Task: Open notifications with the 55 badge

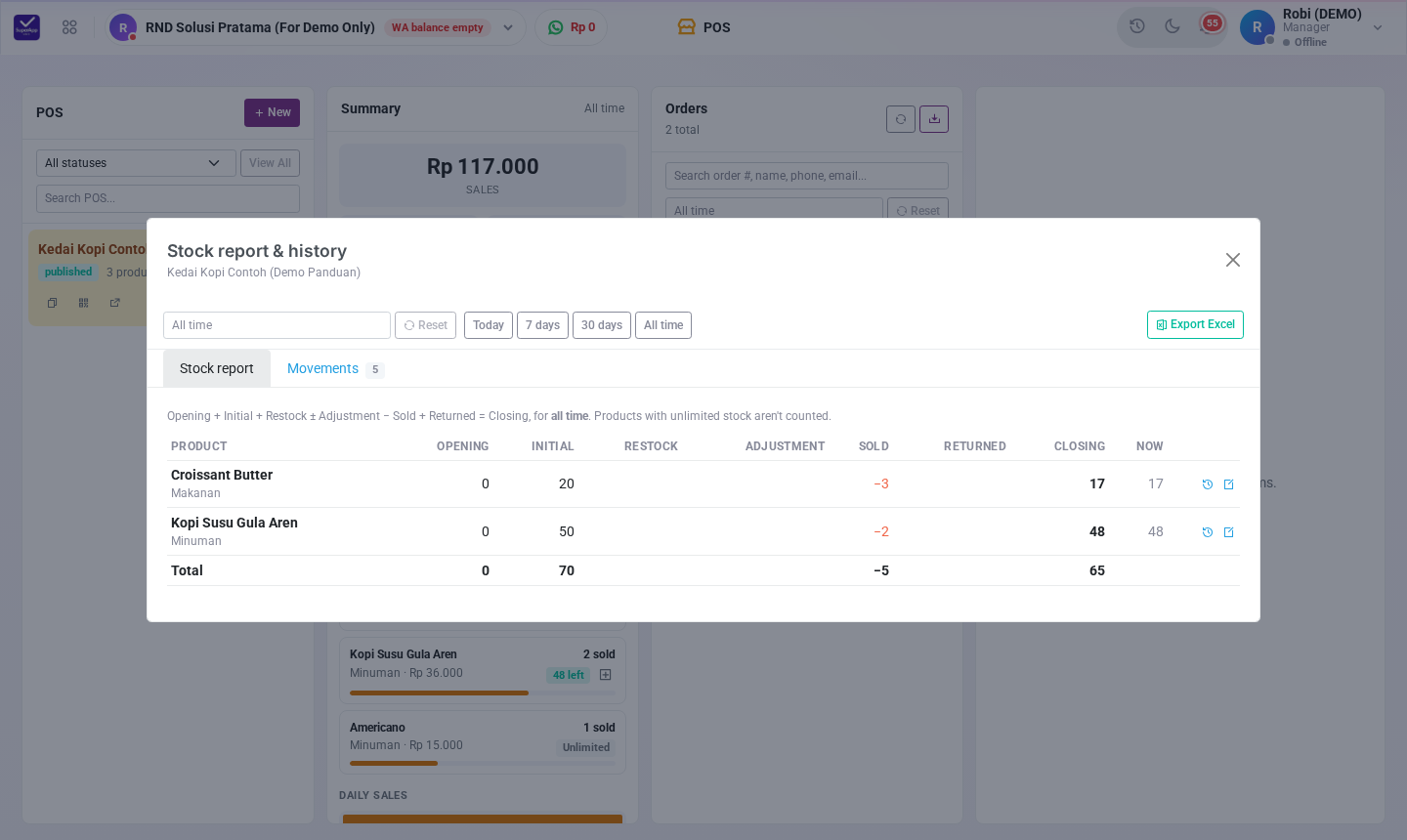Action: tap(1211, 23)
